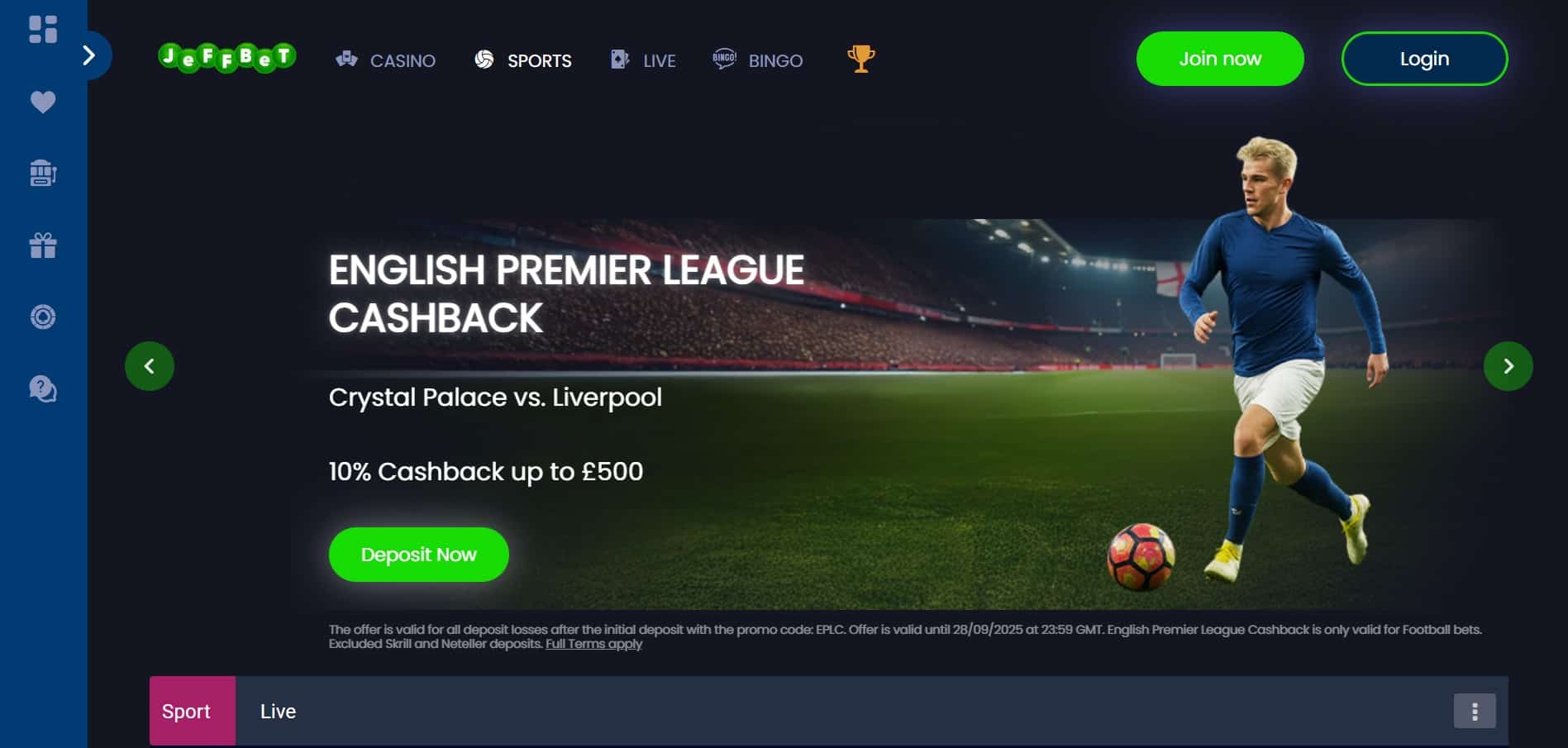
Task: Go to the Casino section
Action: pyautogui.click(x=385, y=60)
